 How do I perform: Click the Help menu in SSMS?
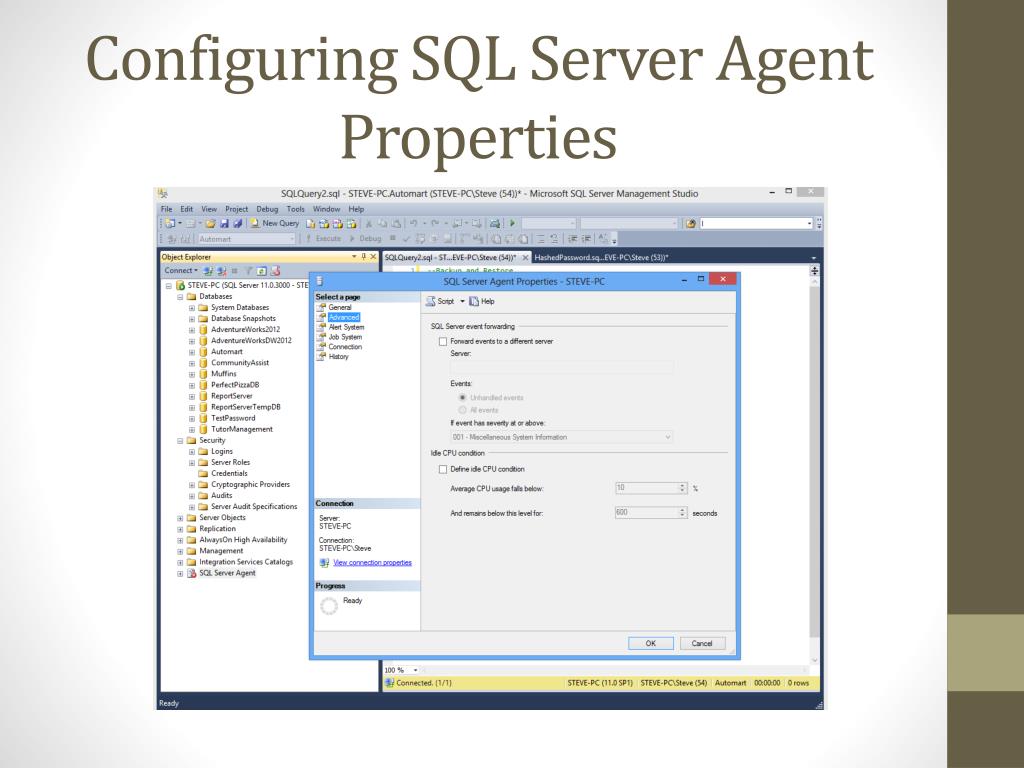click(356, 209)
